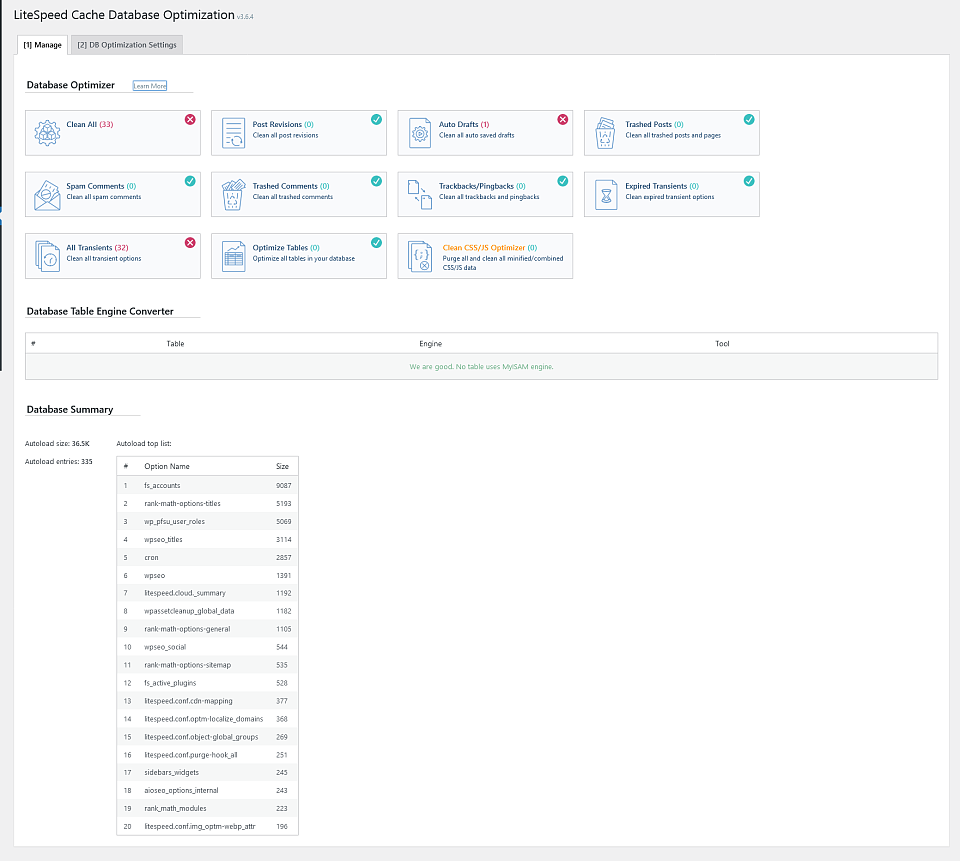
Task: Click red X status on Auto Drafts
Action: [563, 119]
